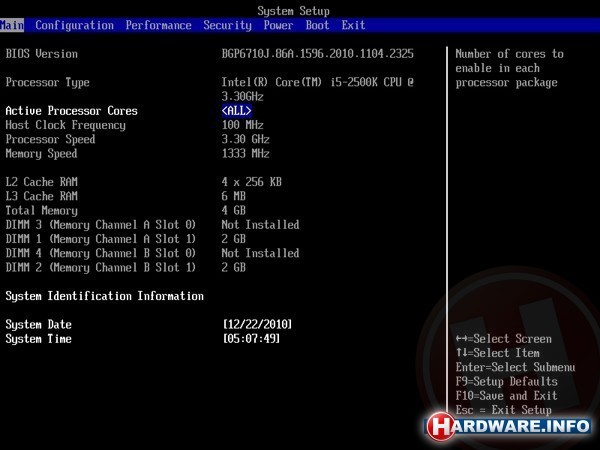
Task: Click the F9=Setup Defaults hint
Action: coord(506,382)
